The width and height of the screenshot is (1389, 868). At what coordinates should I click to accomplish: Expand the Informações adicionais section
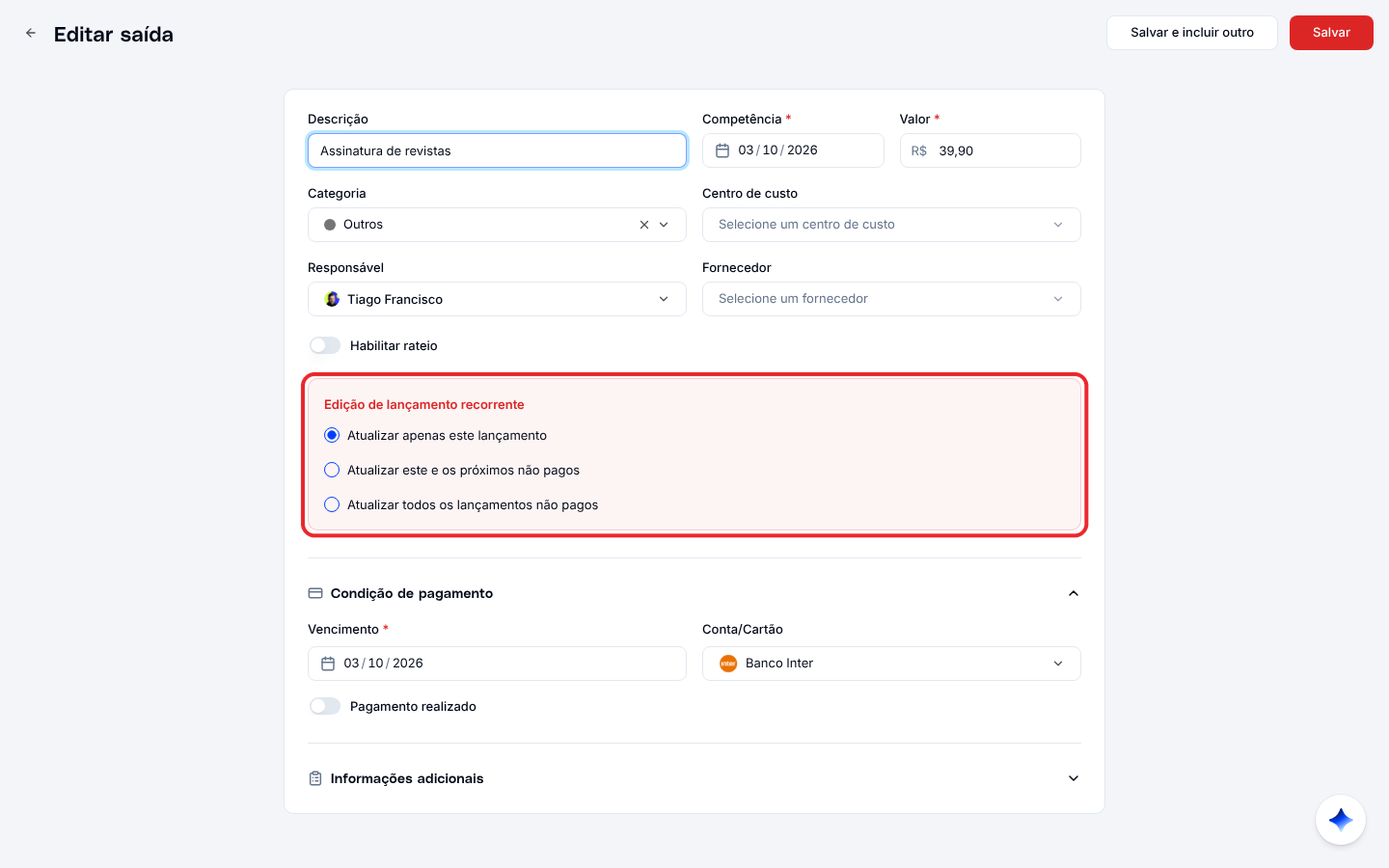point(1074,778)
